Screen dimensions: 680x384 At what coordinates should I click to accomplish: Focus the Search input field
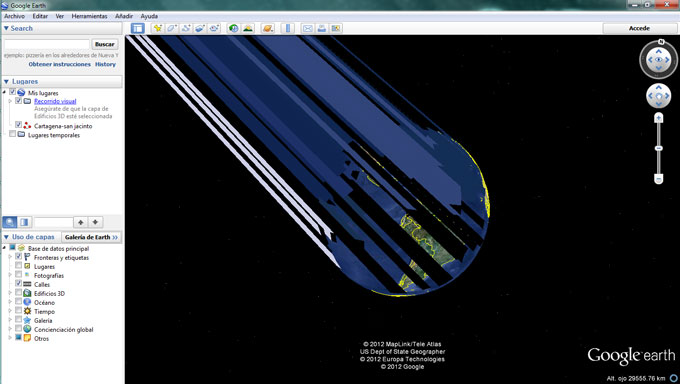click(47, 44)
